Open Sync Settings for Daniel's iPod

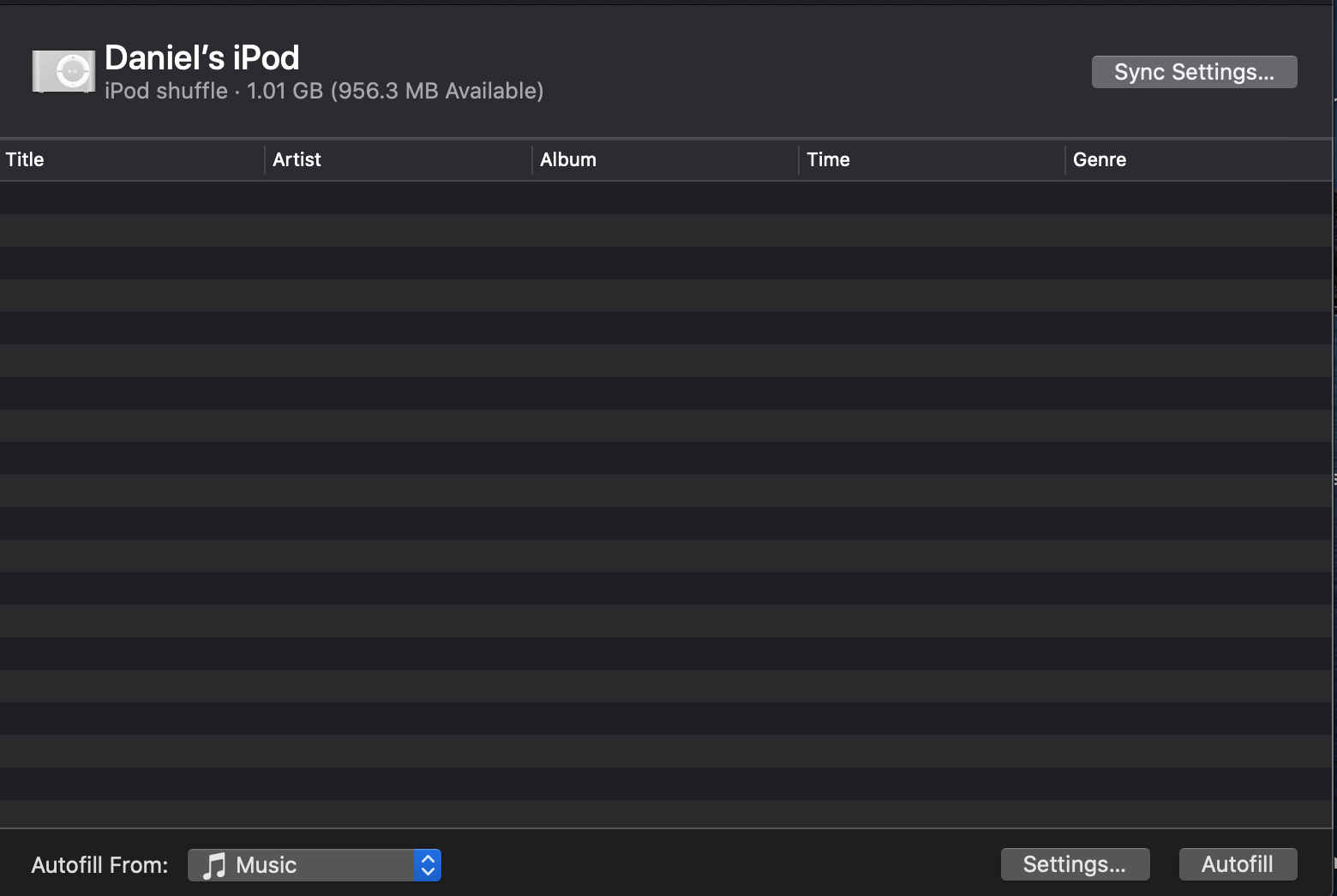pos(1194,72)
